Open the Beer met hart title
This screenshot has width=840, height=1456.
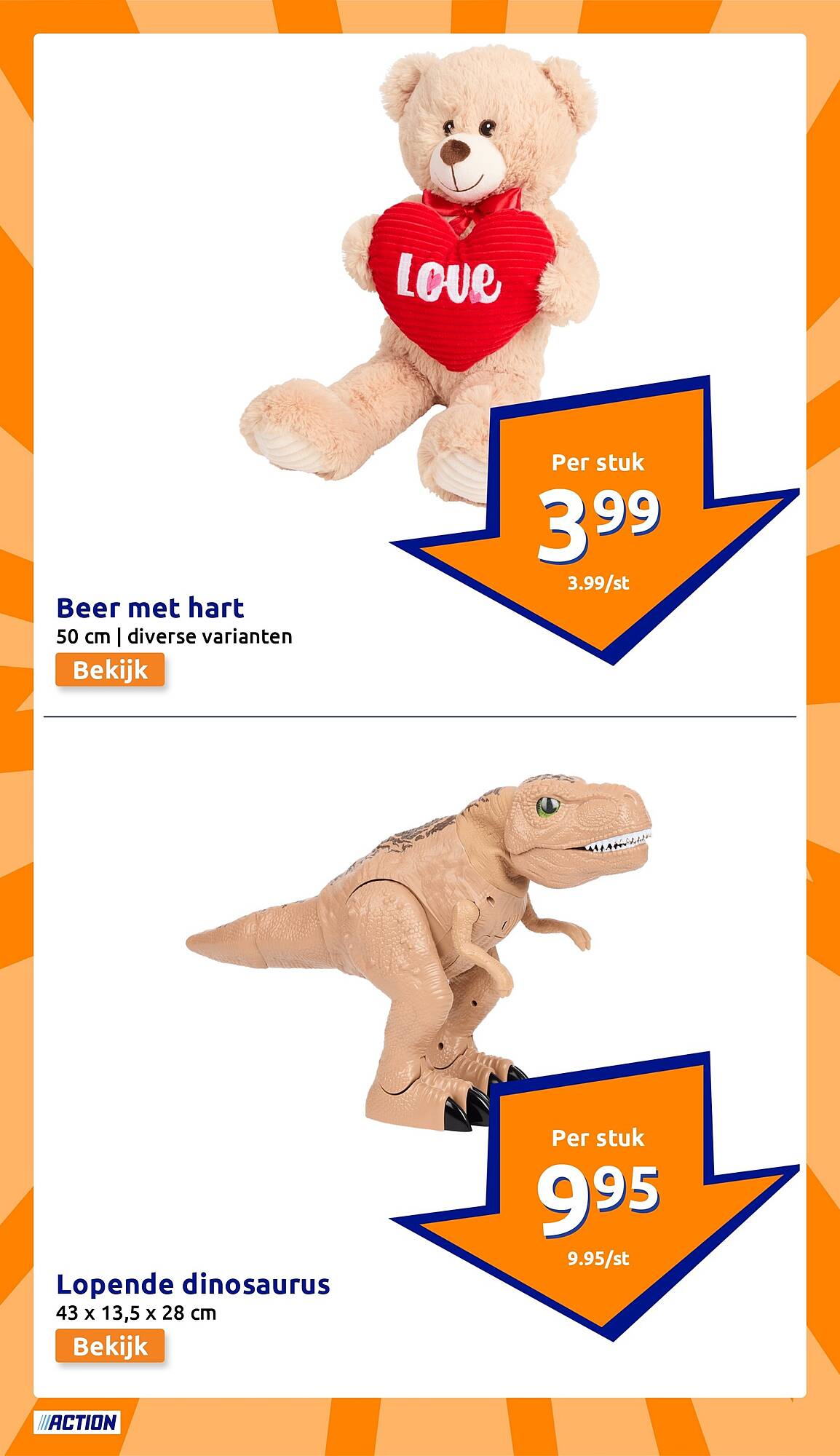(x=150, y=607)
